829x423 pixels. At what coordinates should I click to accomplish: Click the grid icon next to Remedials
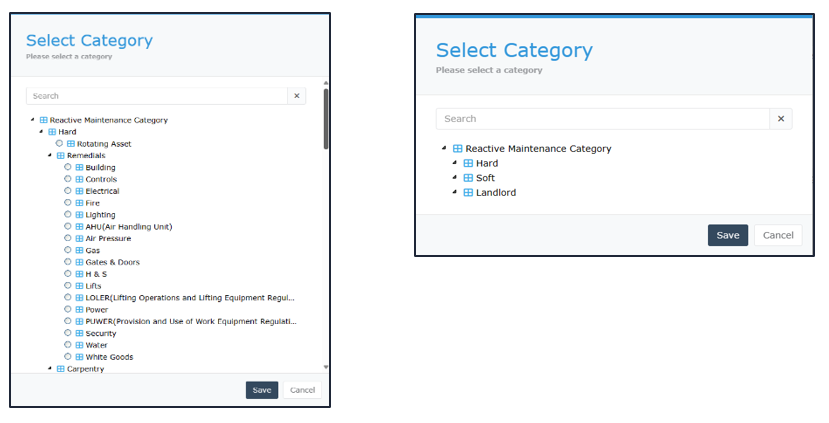click(x=60, y=155)
